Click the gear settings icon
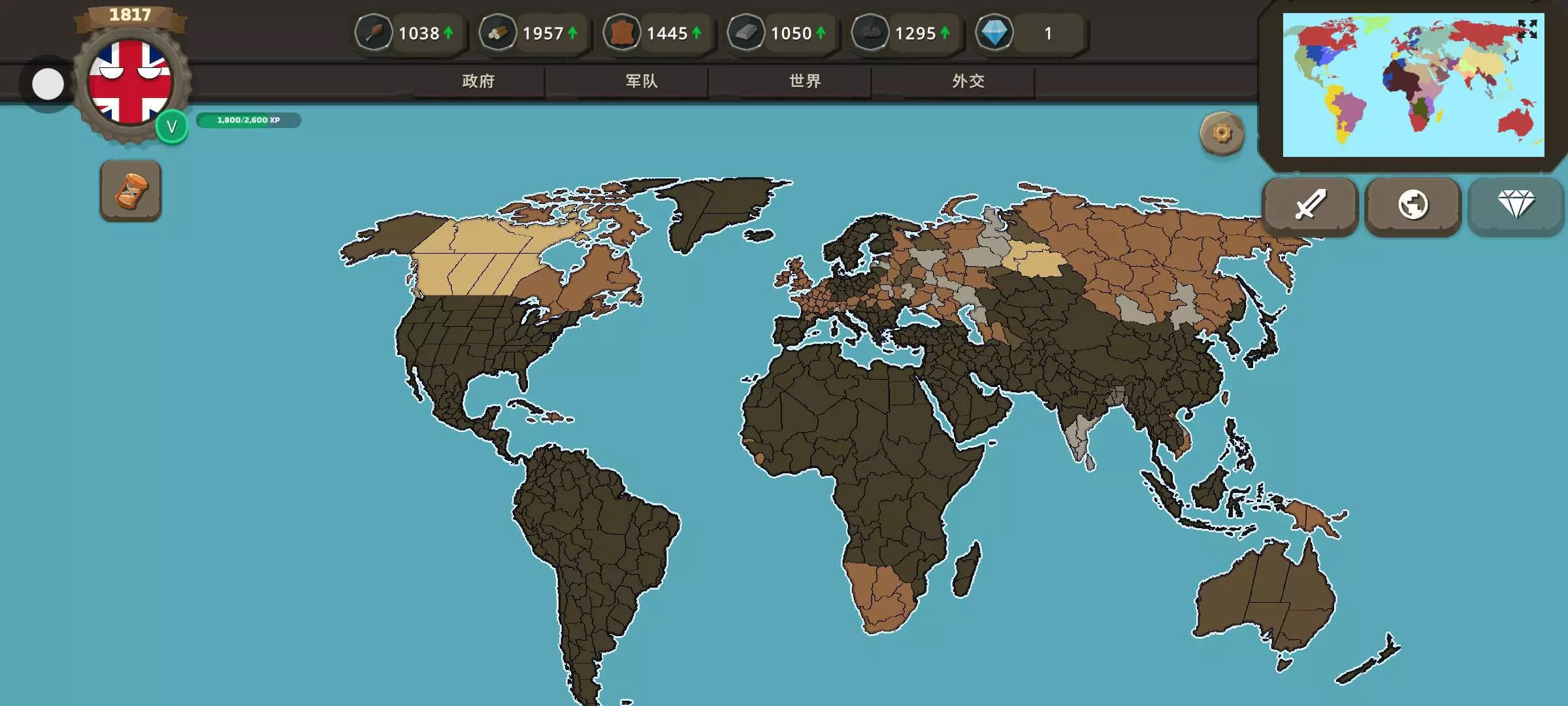Viewport: 1568px width, 706px height. [x=1222, y=134]
